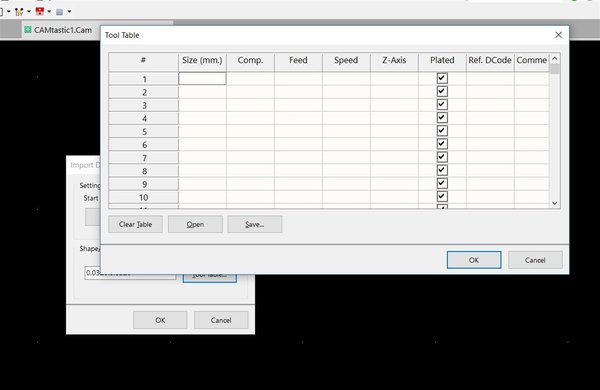Click the table scrollbar down arrow

tap(554, 203)
